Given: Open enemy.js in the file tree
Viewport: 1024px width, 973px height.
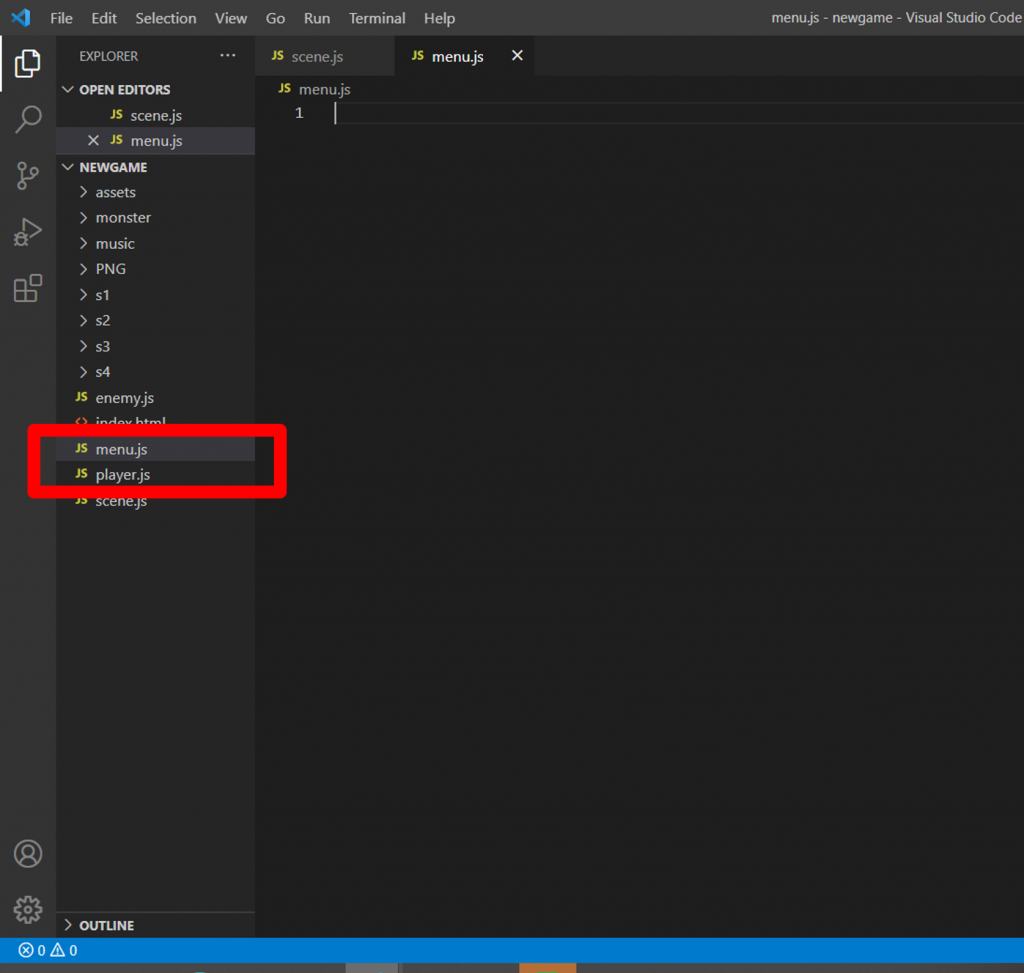Looking at the screenshot, I should pyautogui.click(x=155, y=397).
